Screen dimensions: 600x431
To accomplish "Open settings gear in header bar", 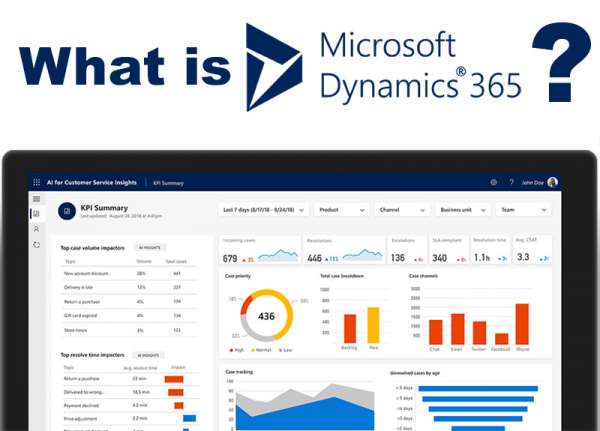I will [494, 182].
